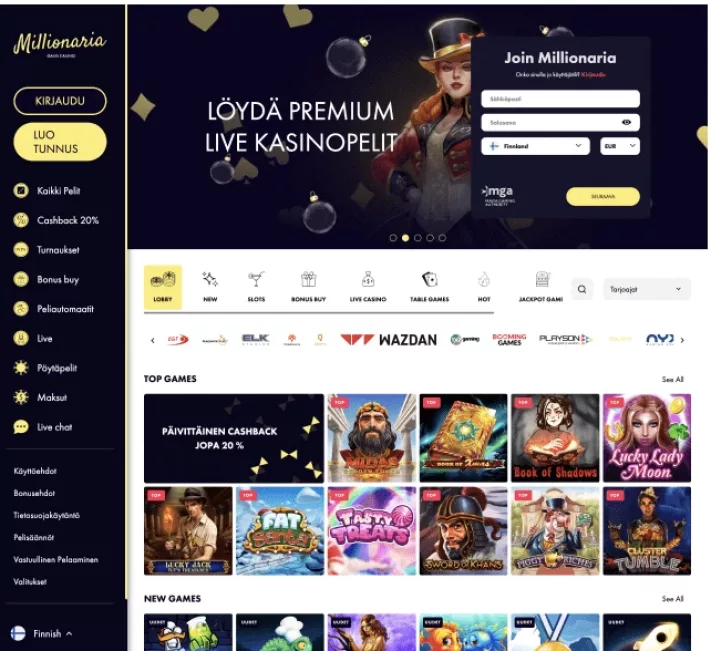Select the Wazdan provider logo
The image size is (711, 651).
[x=389, y=340]
